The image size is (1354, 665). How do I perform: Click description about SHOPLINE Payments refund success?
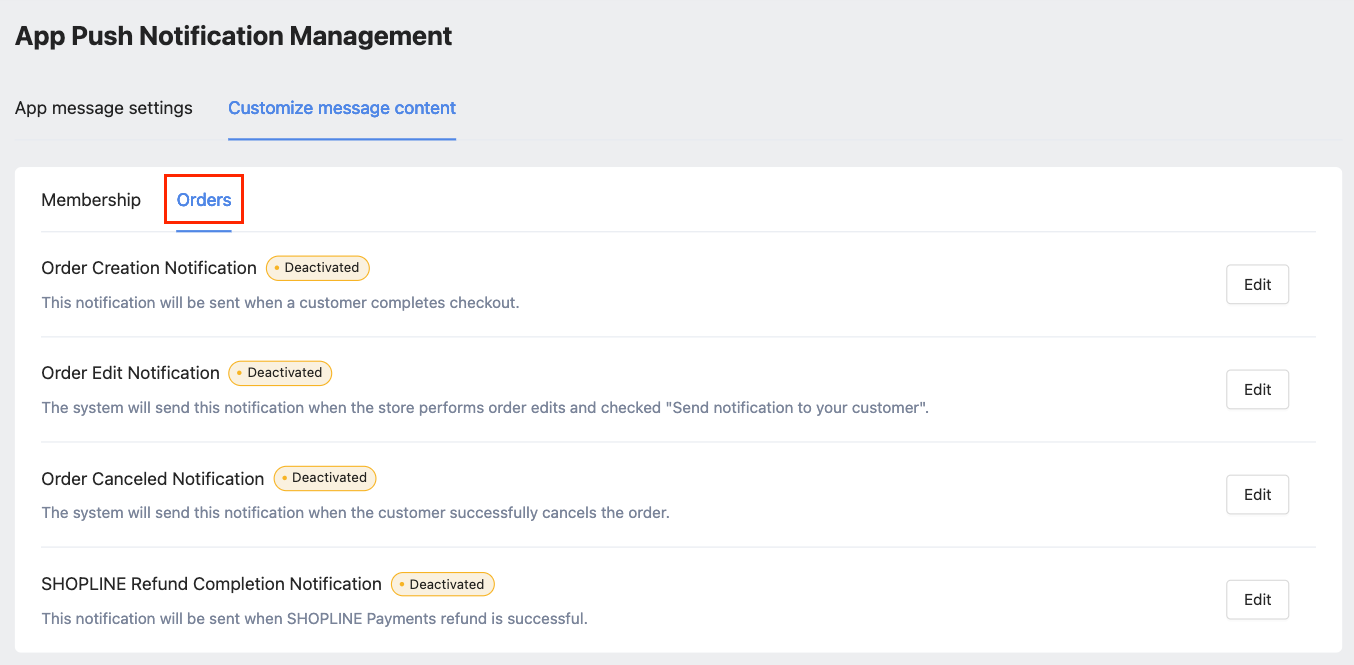[x=314, y=618]
